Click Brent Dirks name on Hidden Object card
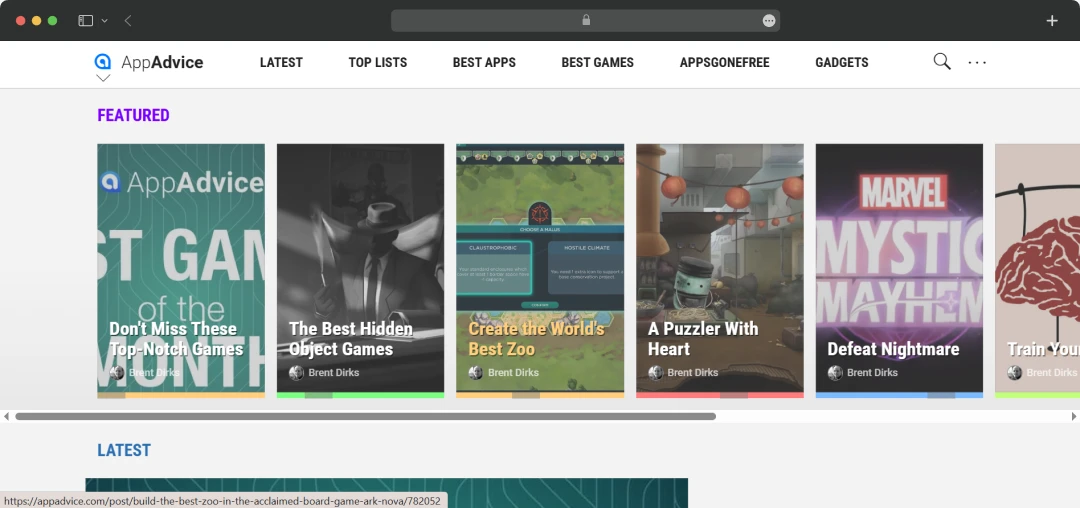1080x508 pixels. pos(333,372)
